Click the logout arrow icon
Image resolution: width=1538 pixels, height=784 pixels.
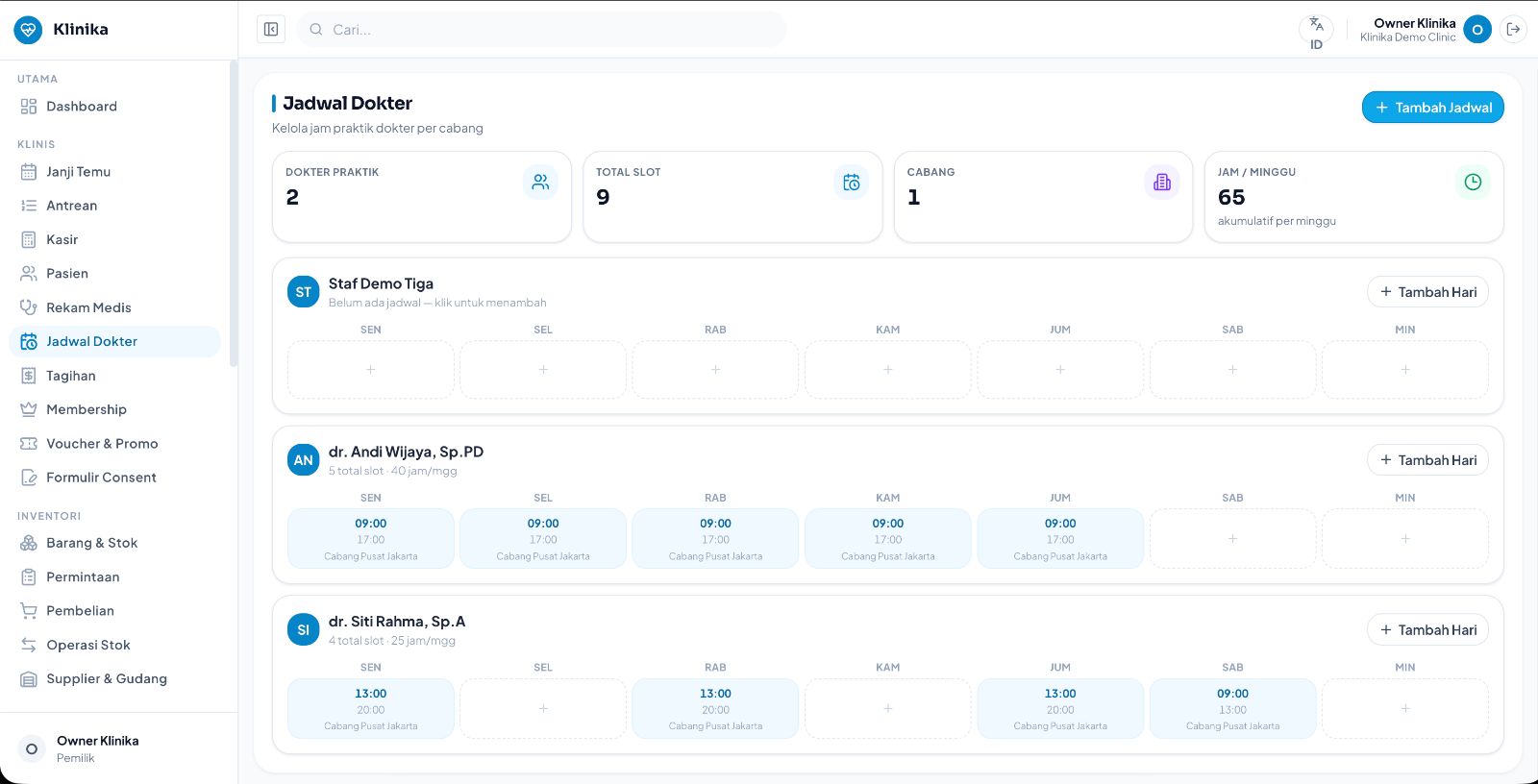point(1513,30)
